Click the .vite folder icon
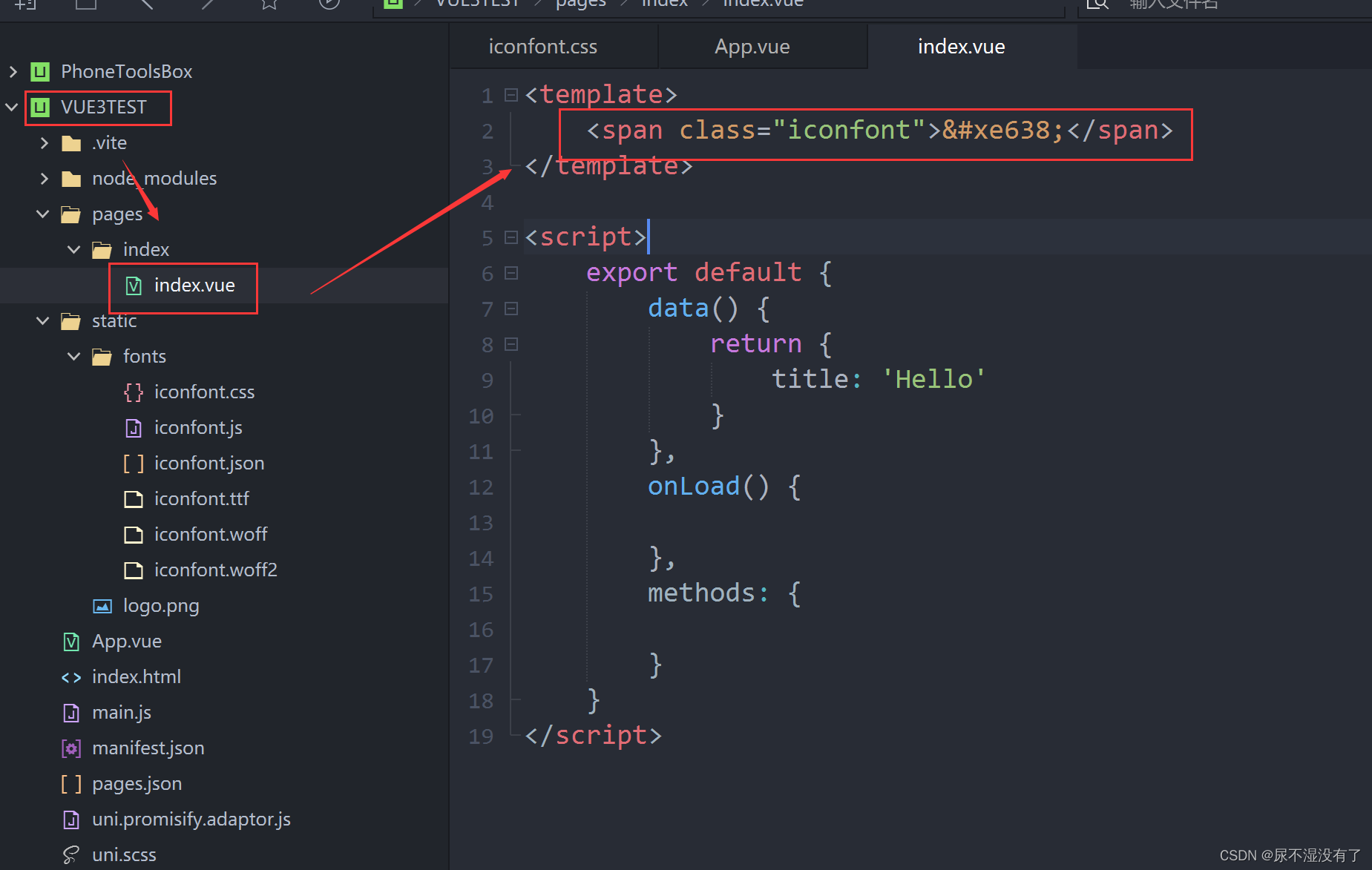This screenshot has width=1372, height=870. click(x=71, y=142)
